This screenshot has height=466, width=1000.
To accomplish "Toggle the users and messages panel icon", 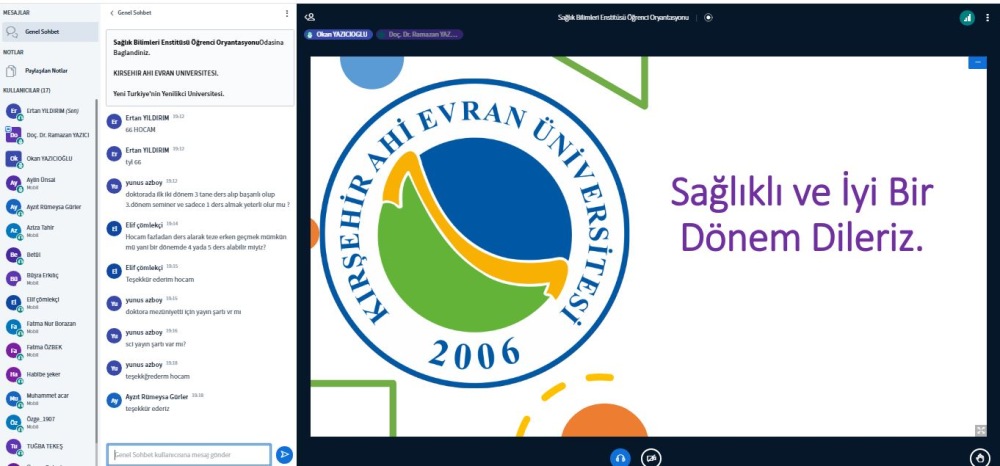I will (310, 18).
